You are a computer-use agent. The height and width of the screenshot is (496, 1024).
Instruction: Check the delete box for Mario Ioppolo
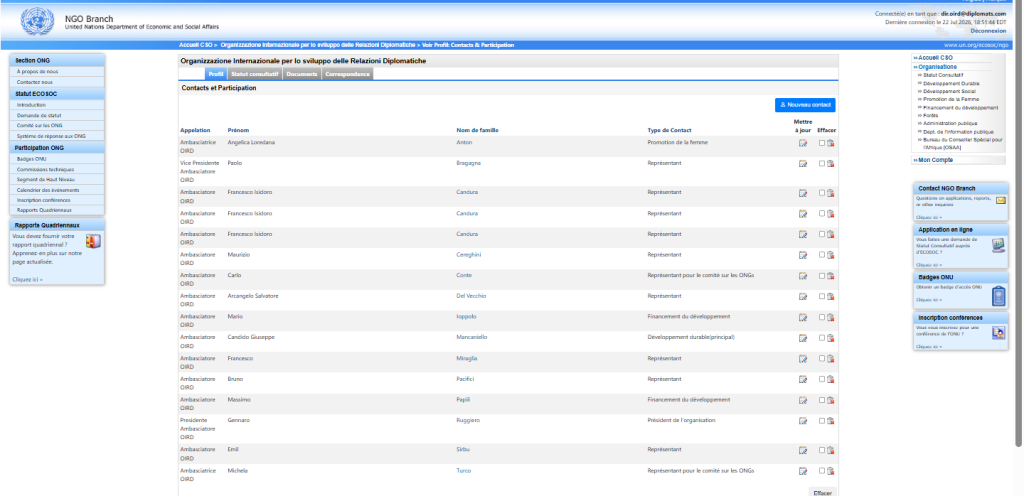tap(822, 317)
